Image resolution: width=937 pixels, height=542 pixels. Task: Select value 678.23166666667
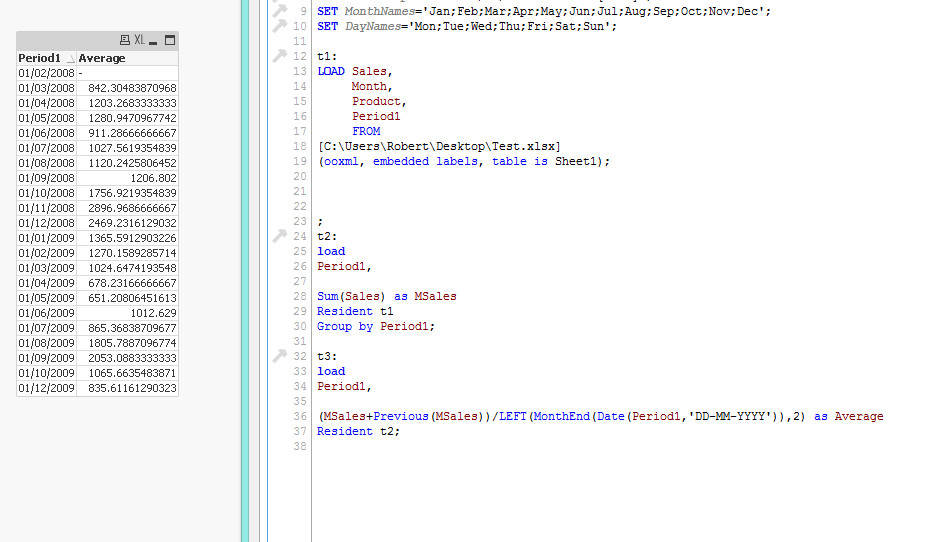[127, 283]
